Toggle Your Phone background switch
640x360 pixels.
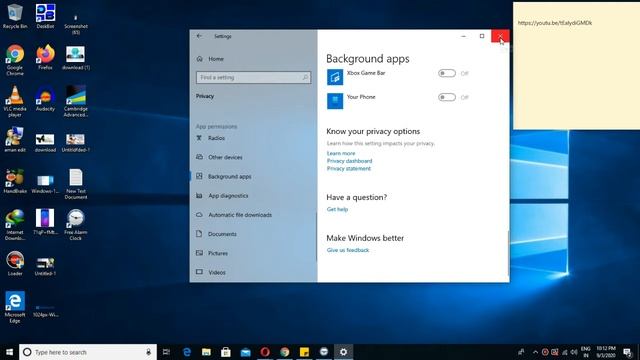tap(447, 97)
